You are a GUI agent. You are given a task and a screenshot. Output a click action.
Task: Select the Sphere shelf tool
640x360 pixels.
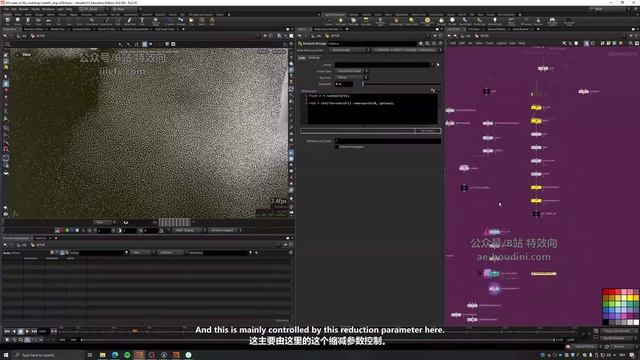(x=18, y=21)
